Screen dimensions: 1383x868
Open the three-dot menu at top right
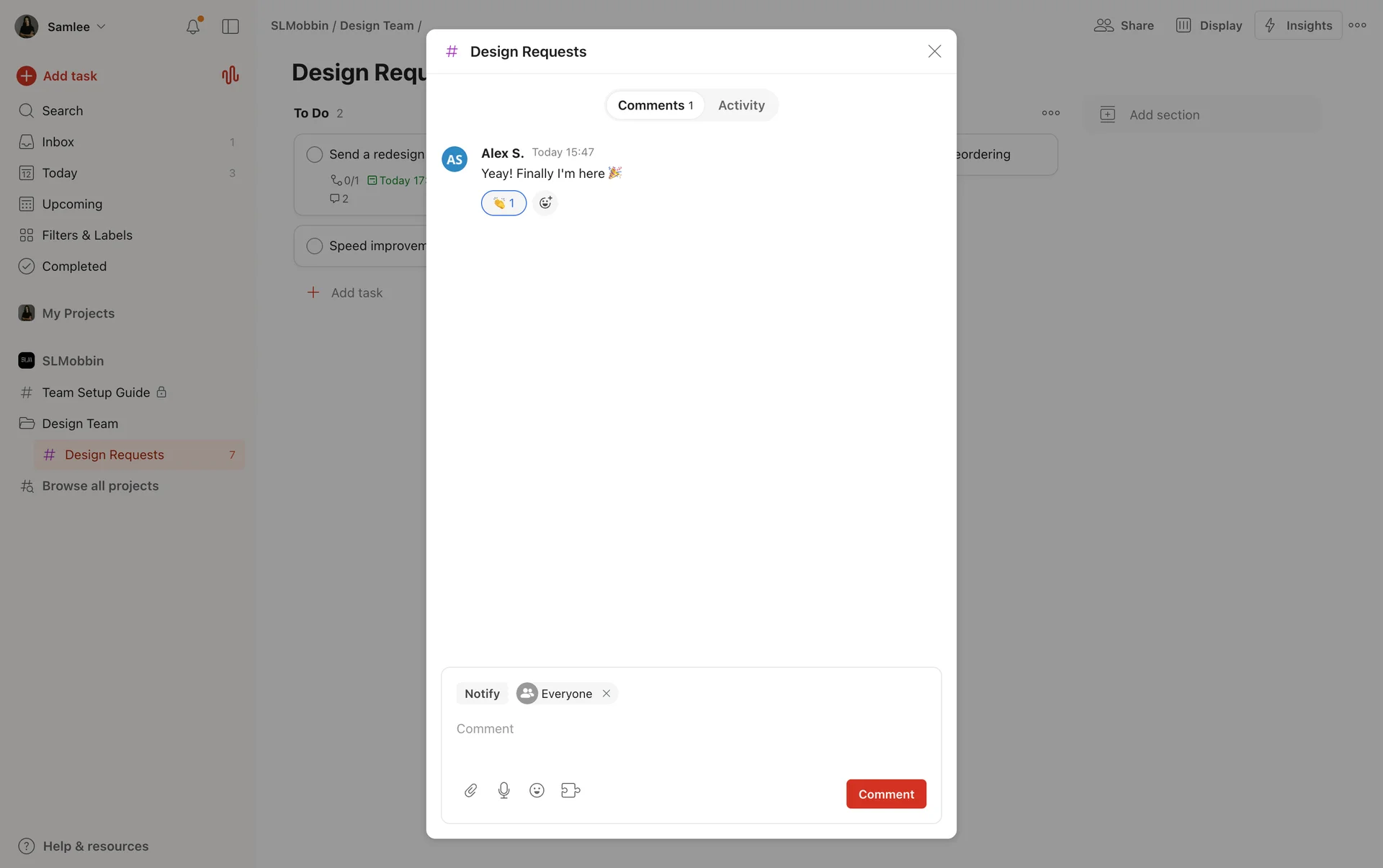tap(1357, 25)
